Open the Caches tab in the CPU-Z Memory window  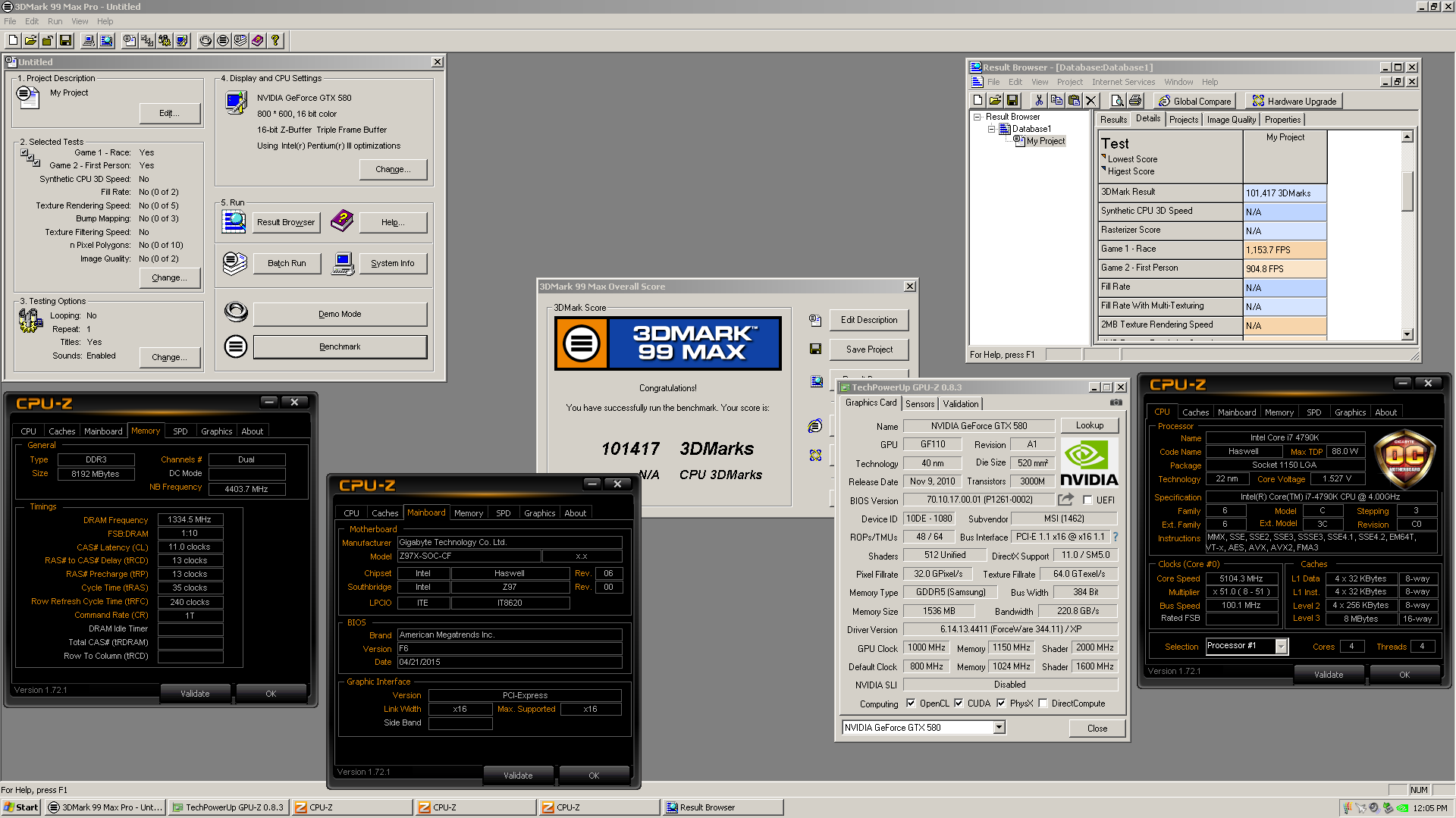[61, 431]
